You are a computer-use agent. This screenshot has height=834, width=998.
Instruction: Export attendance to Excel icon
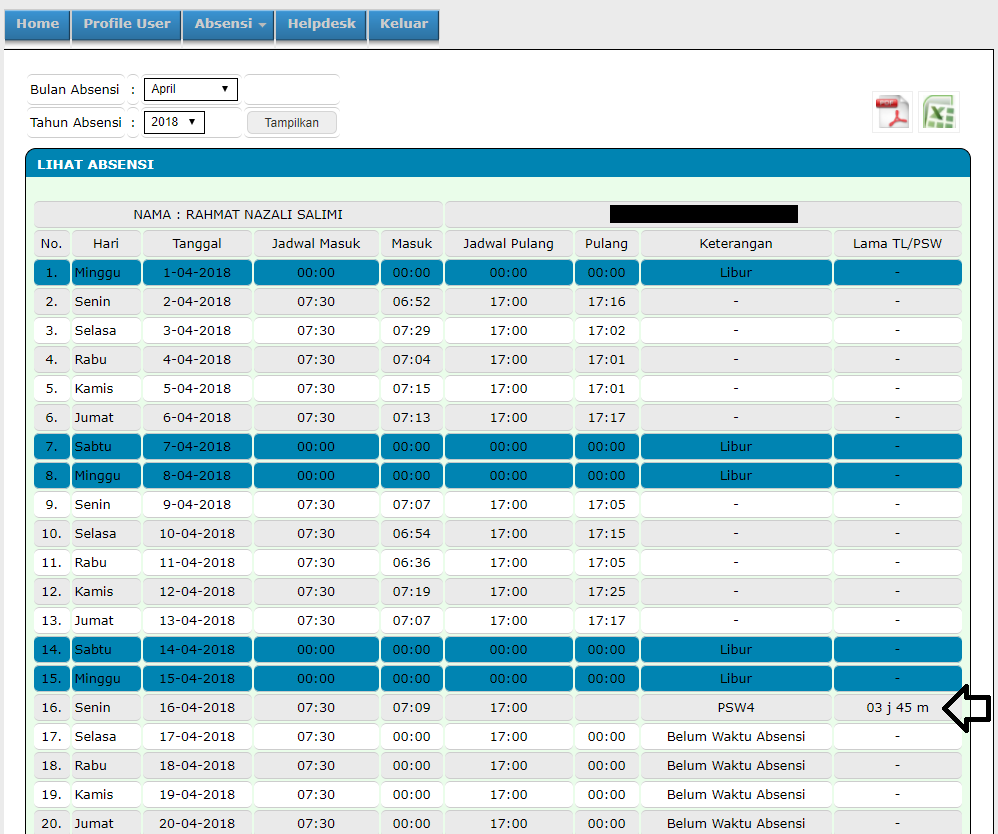[x=939, y=113]
